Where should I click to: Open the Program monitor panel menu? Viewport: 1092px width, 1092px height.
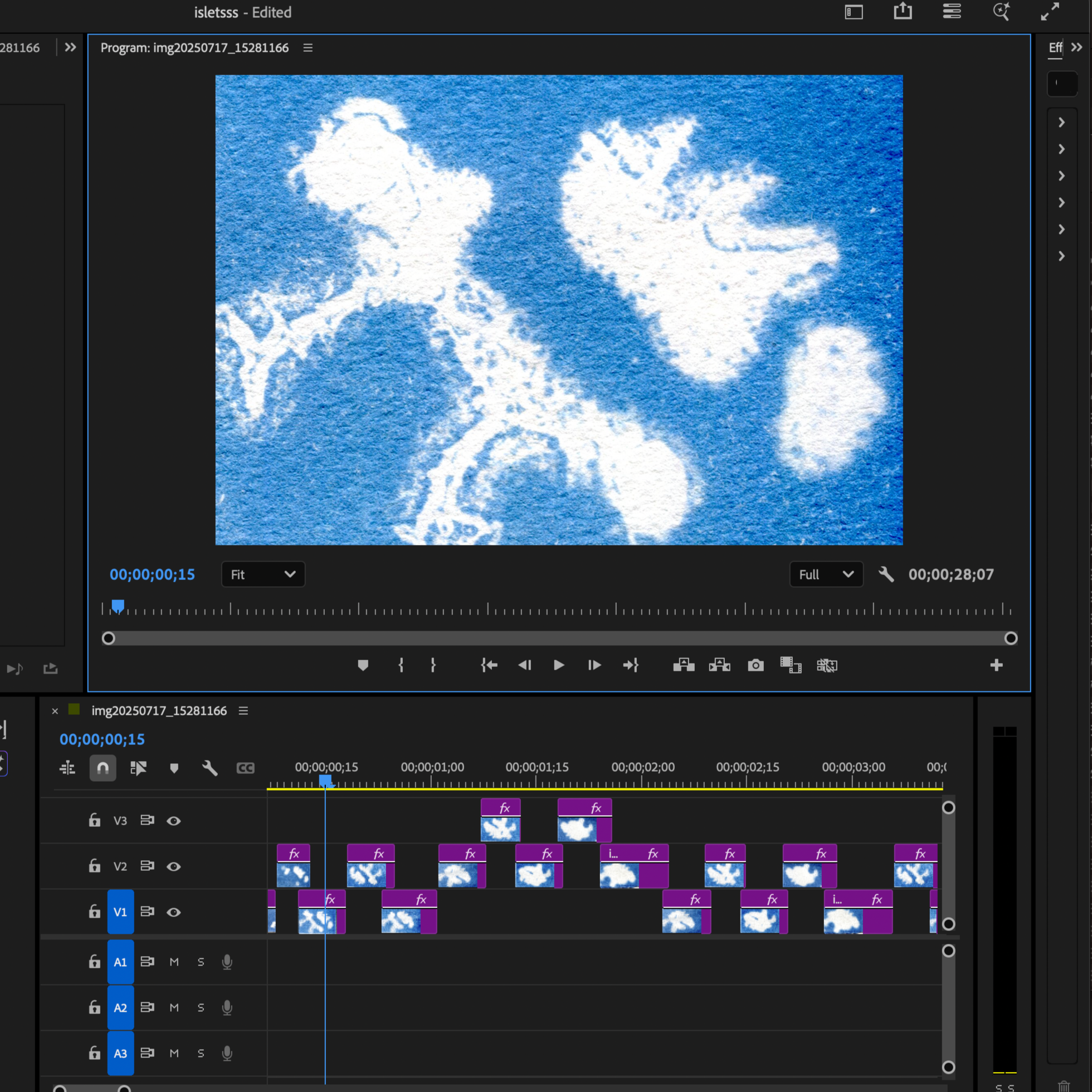pyautogui.click(x=308, y=48)
